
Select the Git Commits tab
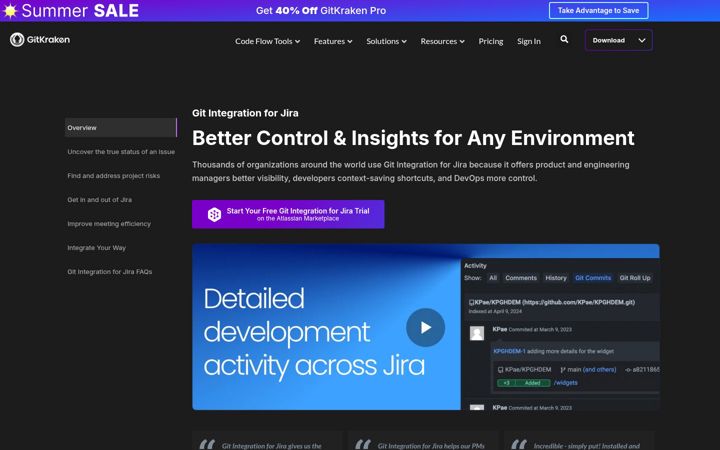click(x=593, y=278)
